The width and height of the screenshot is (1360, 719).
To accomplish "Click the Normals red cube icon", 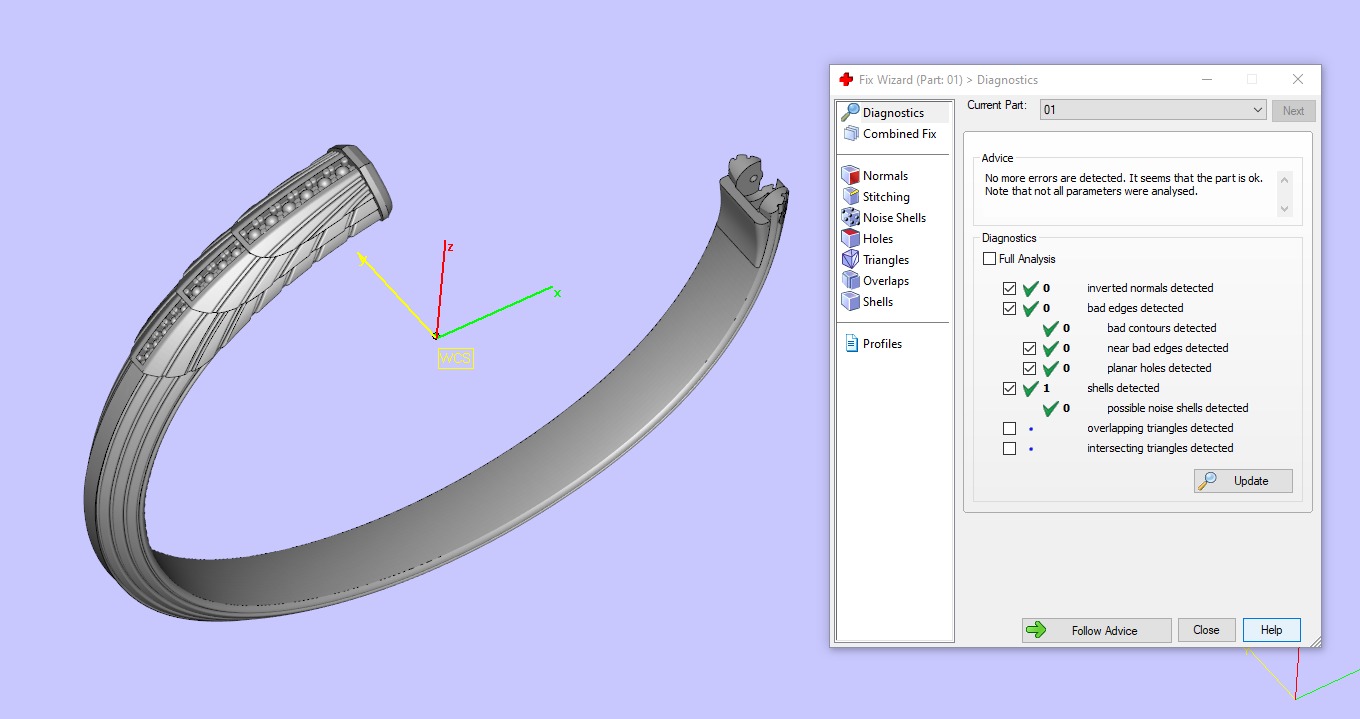I will pyautogui.click(x=851, y=175).
